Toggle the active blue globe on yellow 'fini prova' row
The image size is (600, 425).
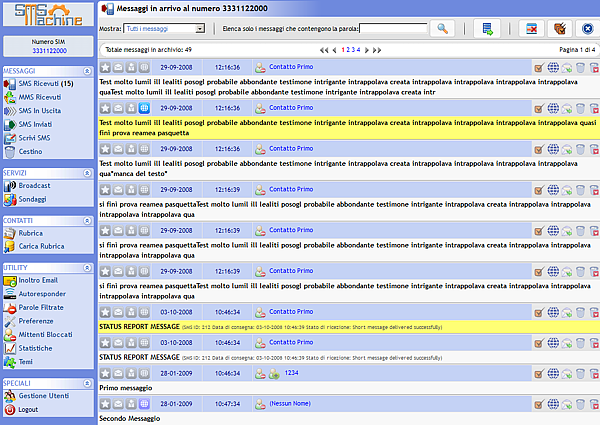[144, 108]
